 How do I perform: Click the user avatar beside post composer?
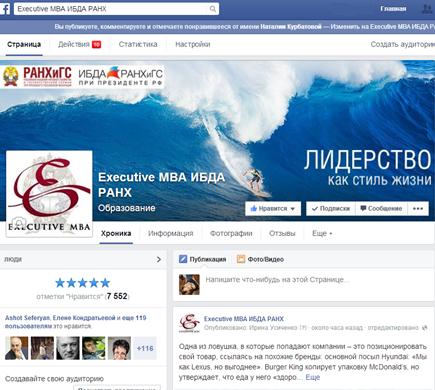click(x=189, y=285)
